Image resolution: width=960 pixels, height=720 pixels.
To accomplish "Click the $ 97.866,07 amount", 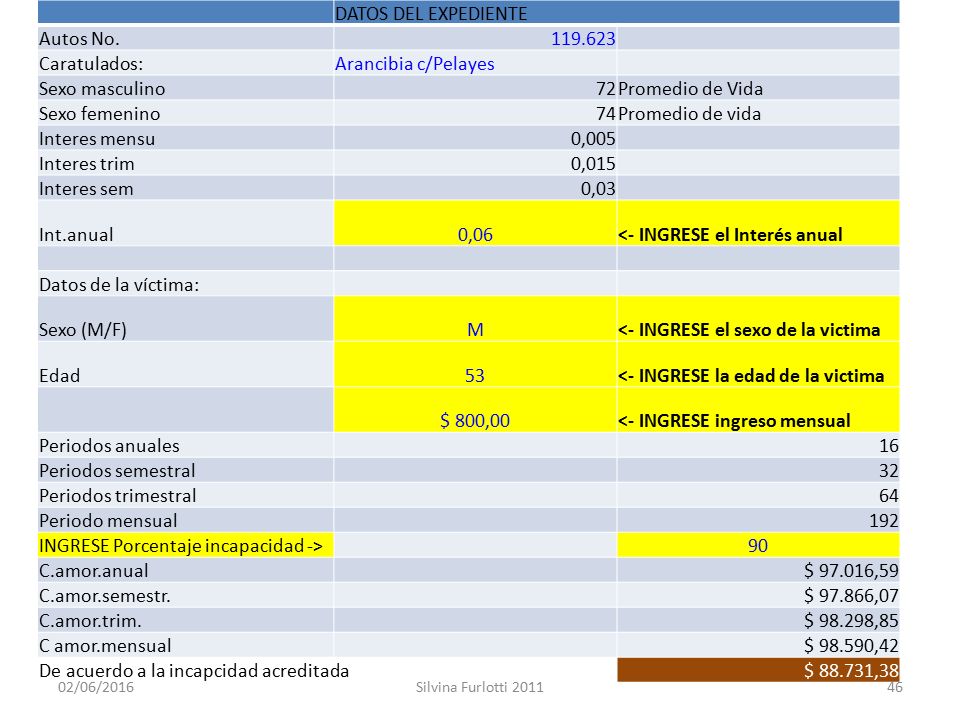I will [851, 596].
